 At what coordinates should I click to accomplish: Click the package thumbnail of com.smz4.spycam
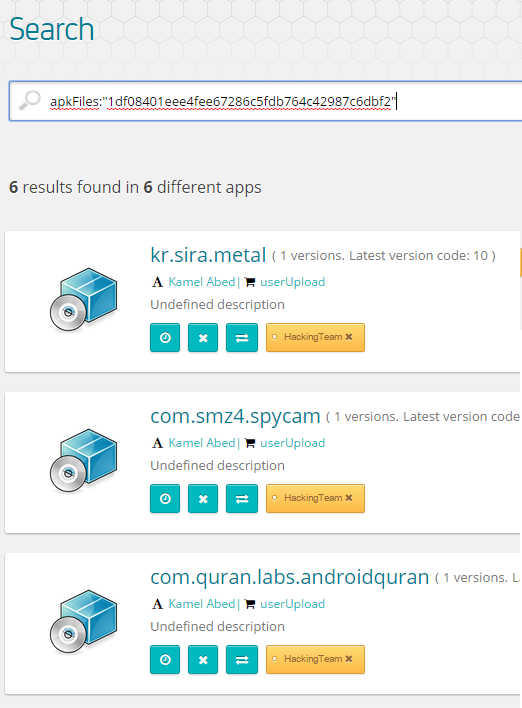(84, 461)
